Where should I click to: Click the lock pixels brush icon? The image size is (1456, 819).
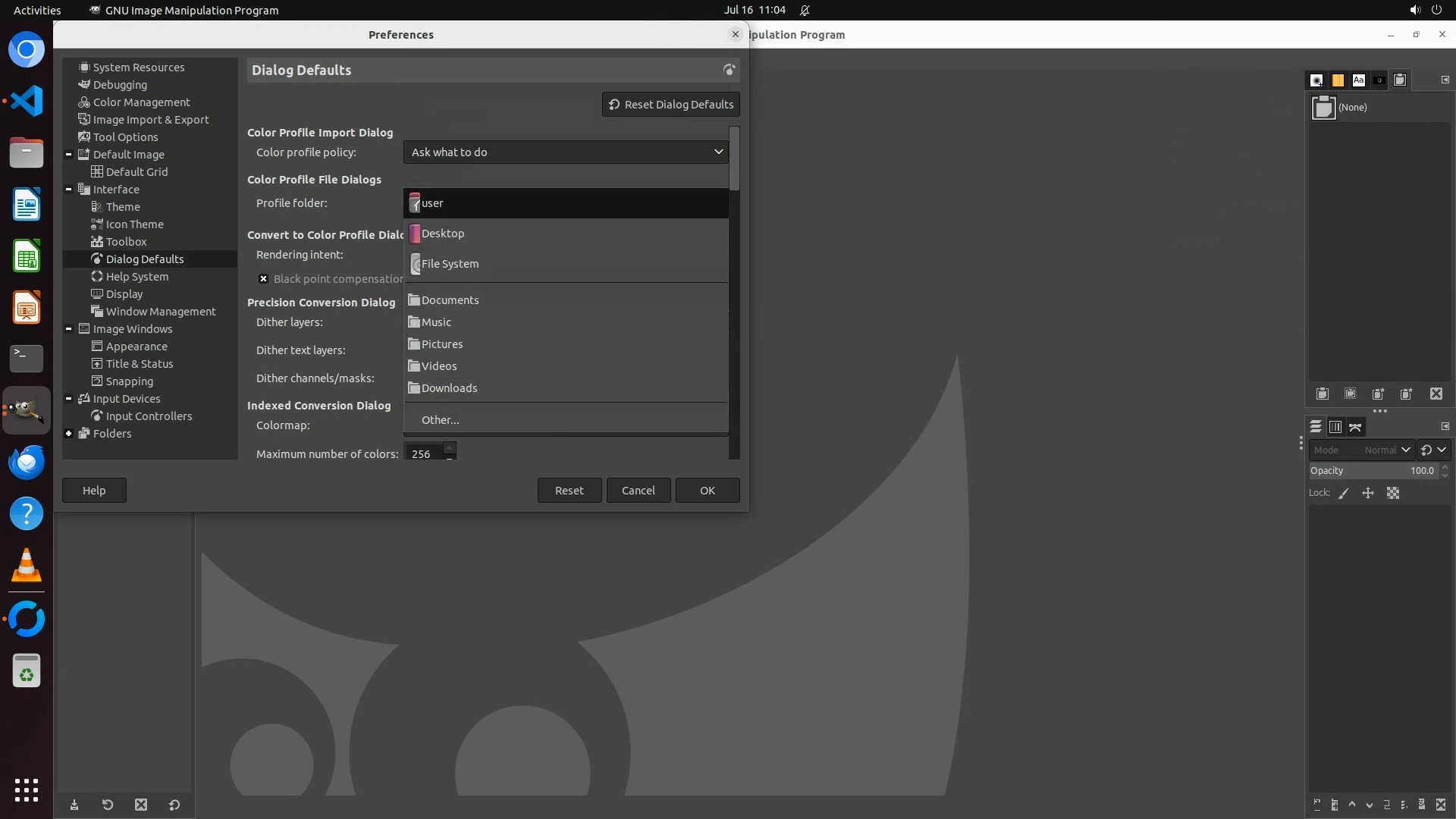(1344, 493)
